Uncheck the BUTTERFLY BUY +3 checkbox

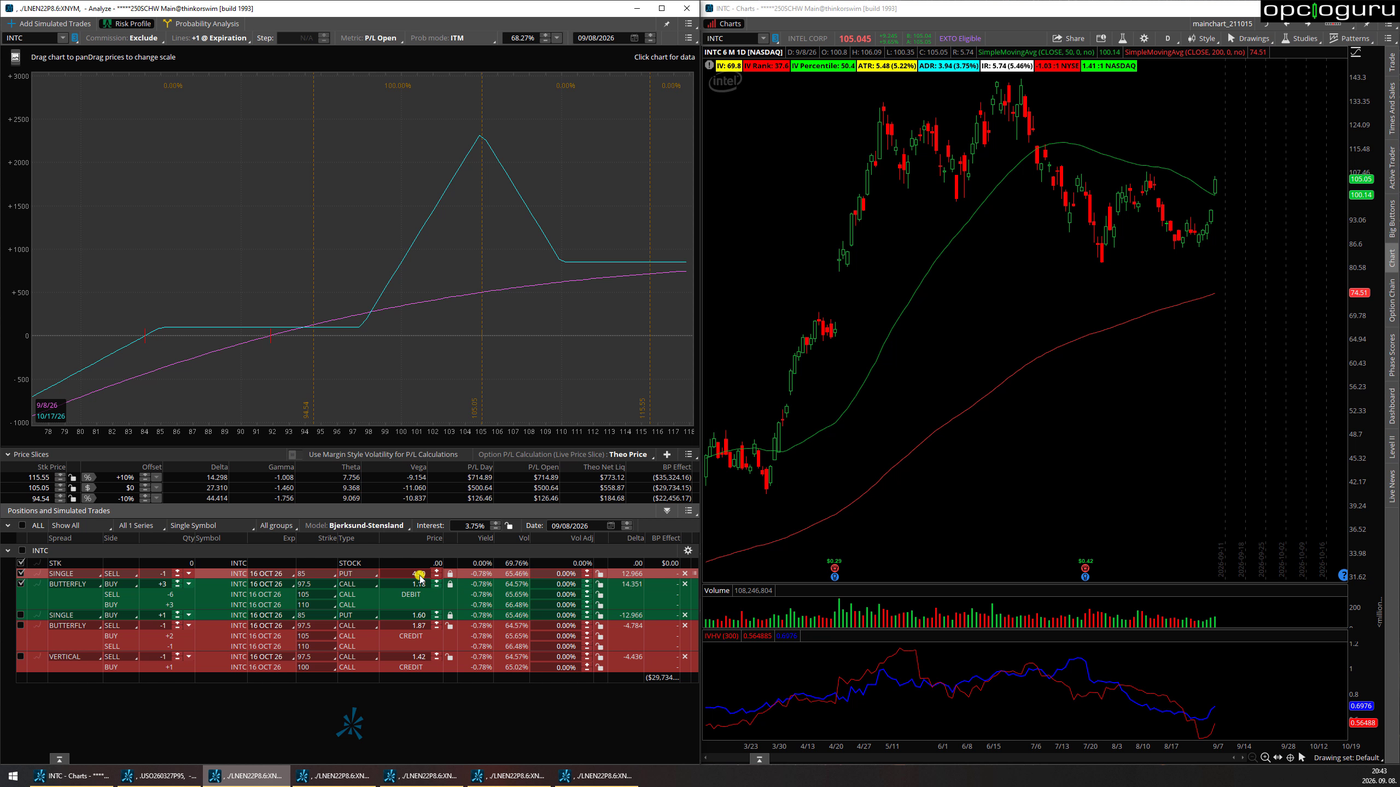click(x=21, y=584)
